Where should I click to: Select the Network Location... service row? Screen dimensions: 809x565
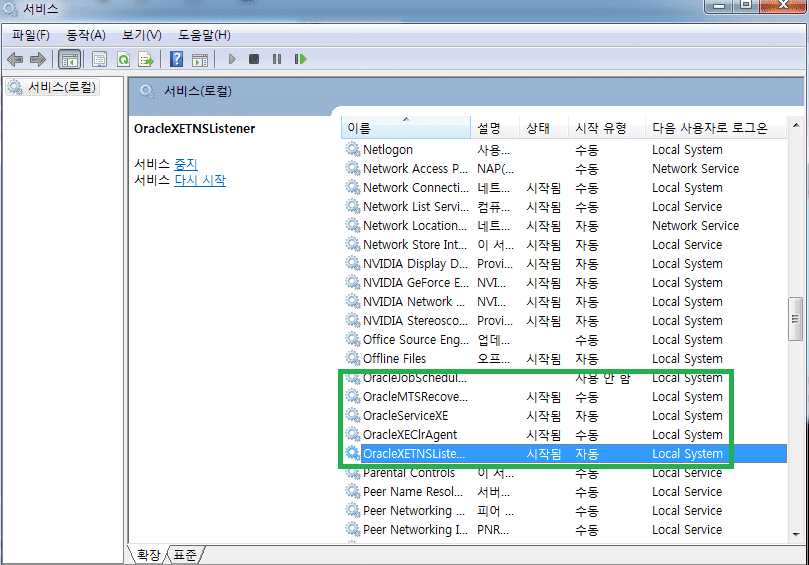coord(563,225)
